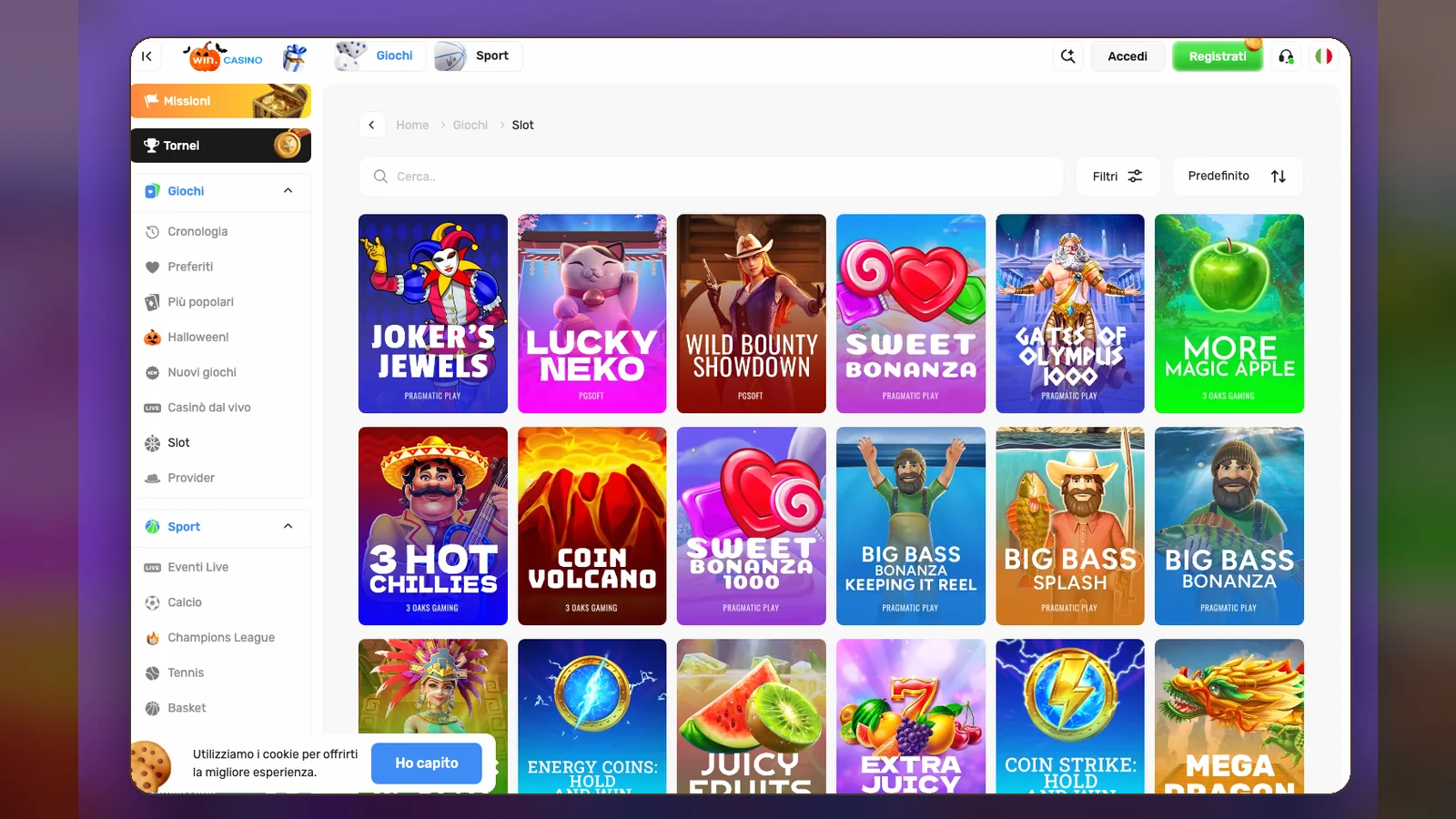1456x819 pixels.
Task: Open the search magnifier in the header
Action: pos(1068,56)
